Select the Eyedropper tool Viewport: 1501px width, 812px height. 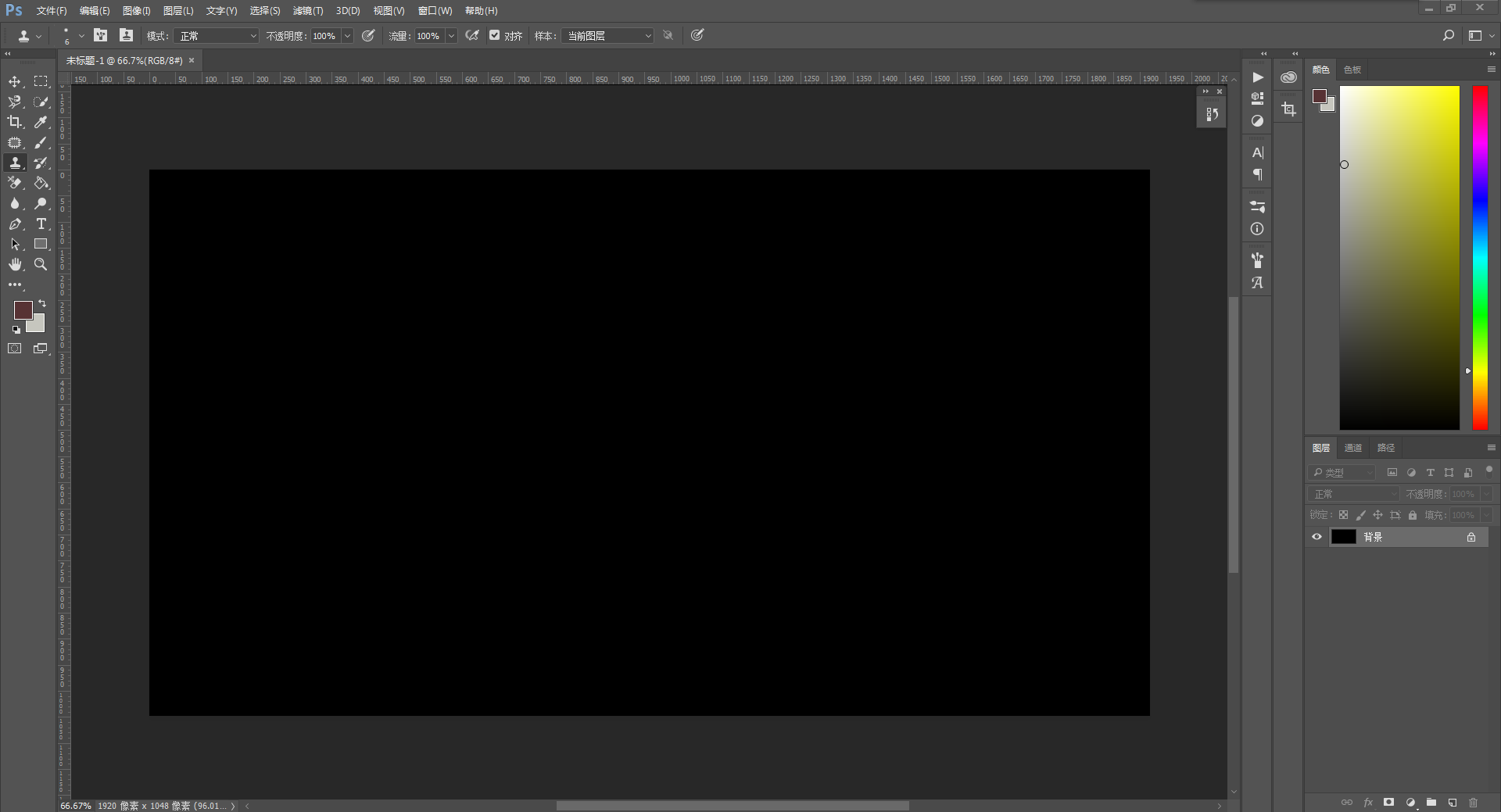tap(41, 122)
